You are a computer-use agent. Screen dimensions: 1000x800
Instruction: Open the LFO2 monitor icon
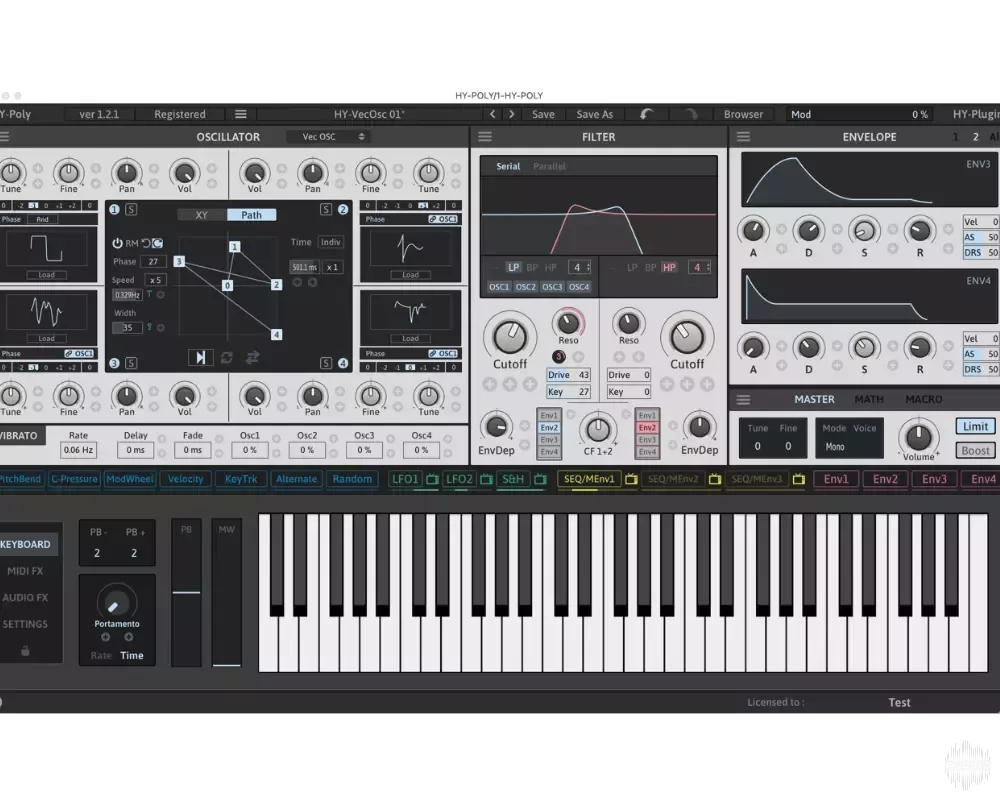(x=486, y=479)
